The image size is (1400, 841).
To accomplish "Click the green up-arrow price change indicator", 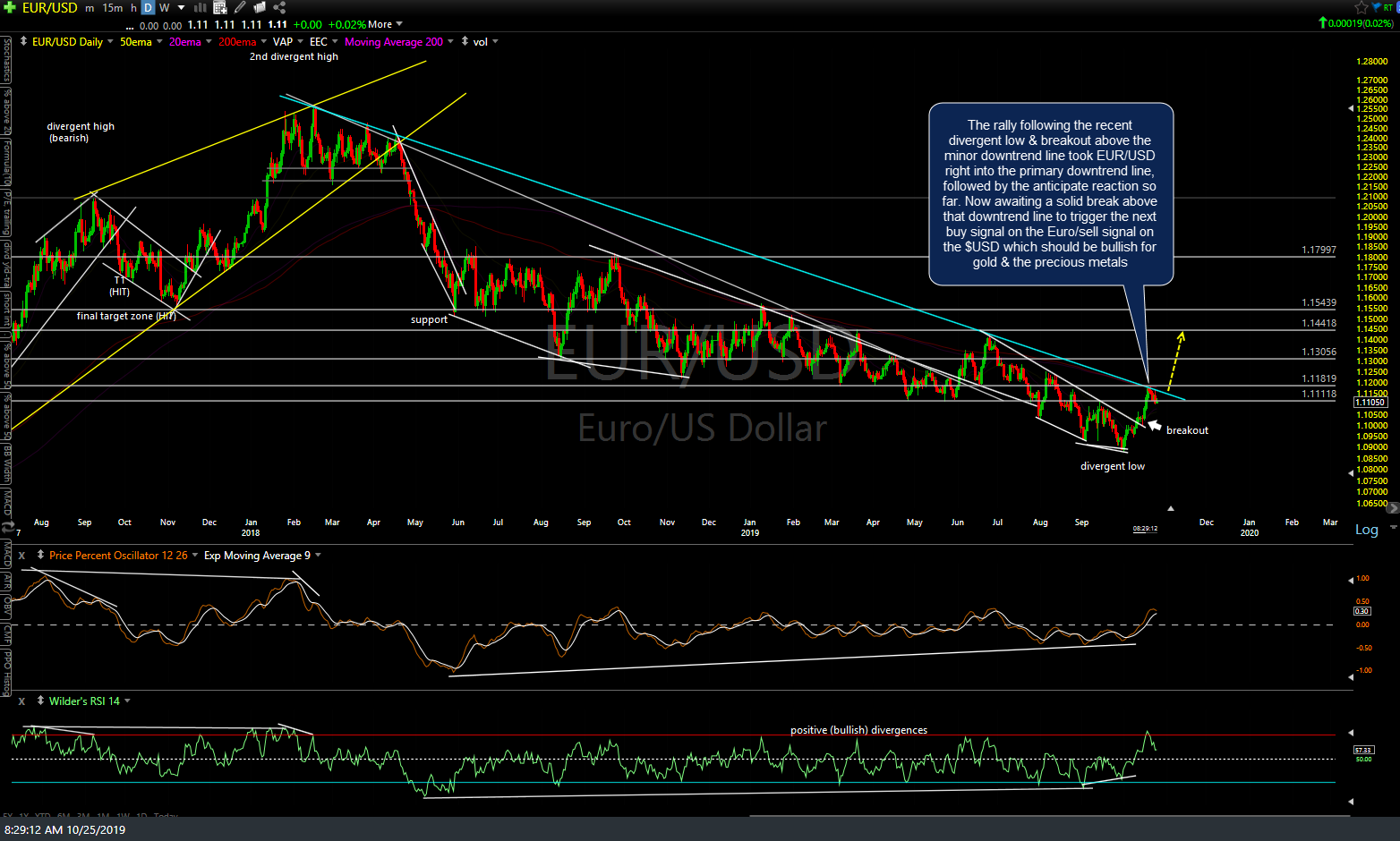I will 1322,22.
